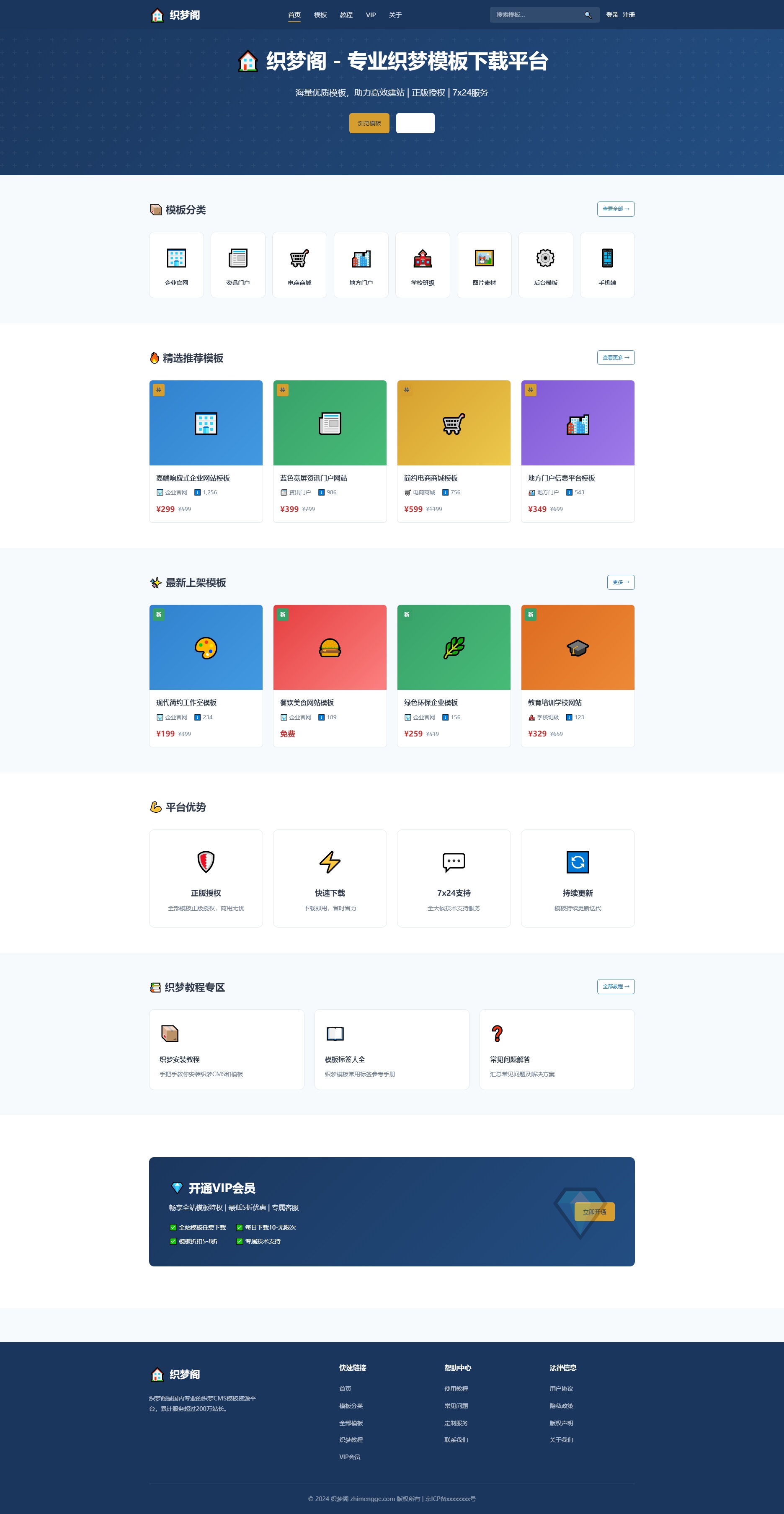Select 关于 in the top navigation
This screenshot has height=1514, width=784.
point(395,15)
